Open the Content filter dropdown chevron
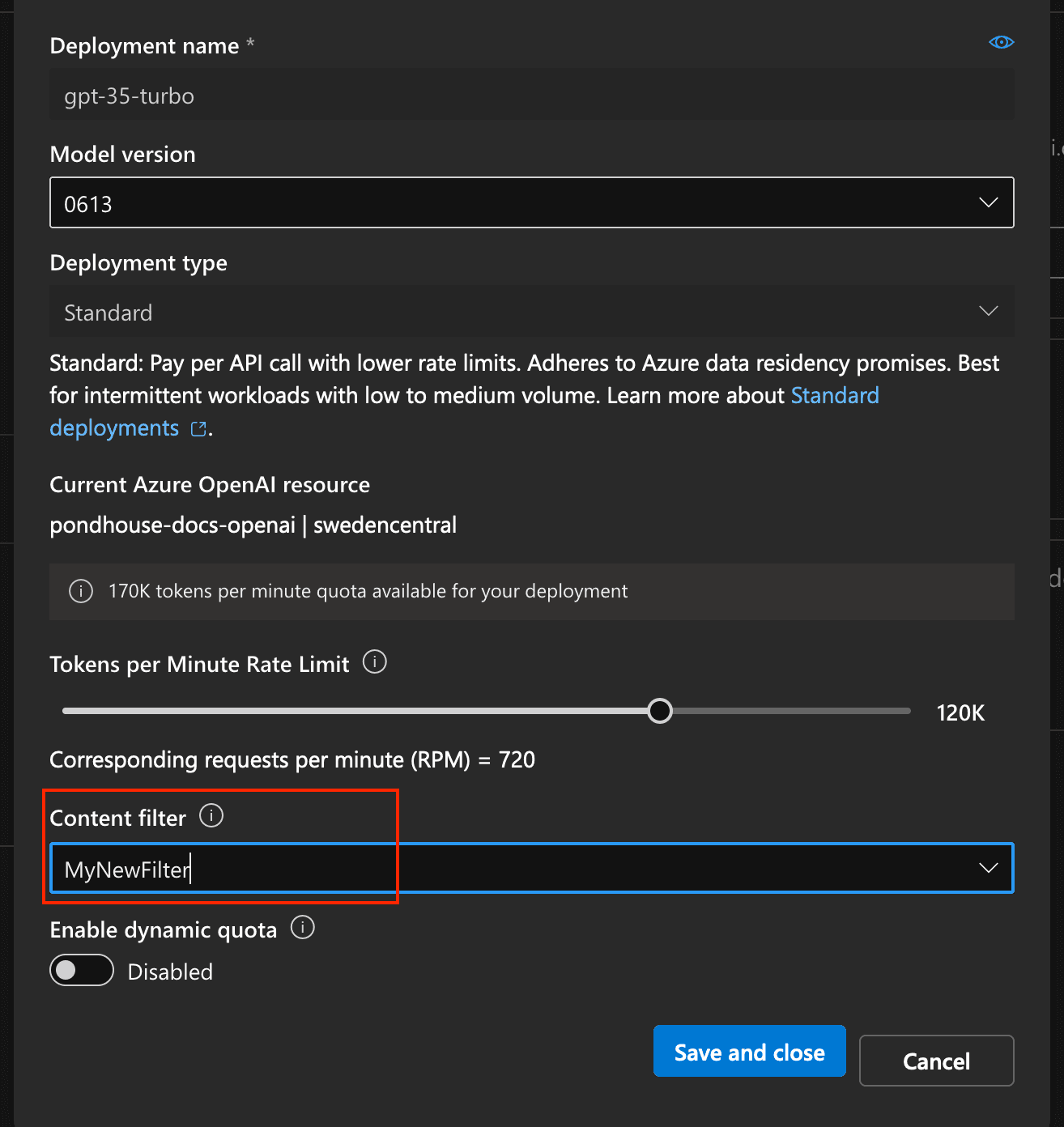Image resolution: width=1064 pixels, height=1127 pixels. [x=988, y=867]
